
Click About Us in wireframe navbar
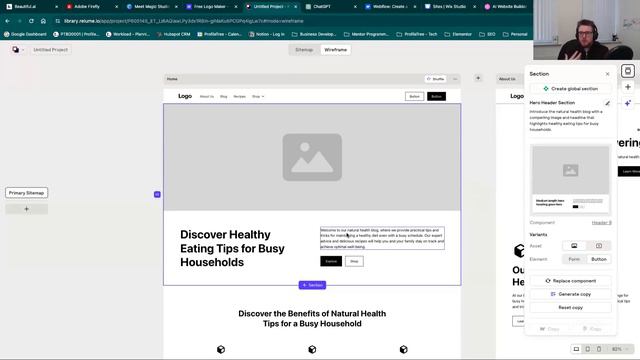tap(207, 96)
